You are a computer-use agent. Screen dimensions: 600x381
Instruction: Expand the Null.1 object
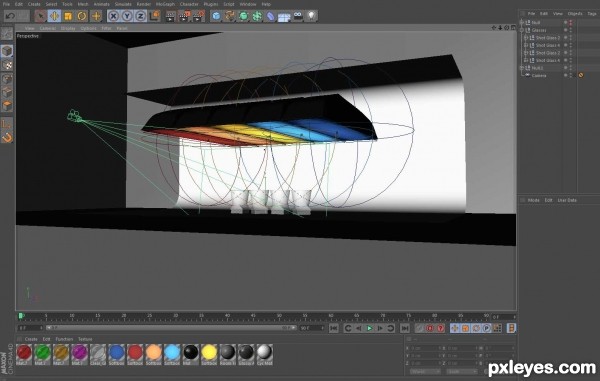click(x=522, y=68)
